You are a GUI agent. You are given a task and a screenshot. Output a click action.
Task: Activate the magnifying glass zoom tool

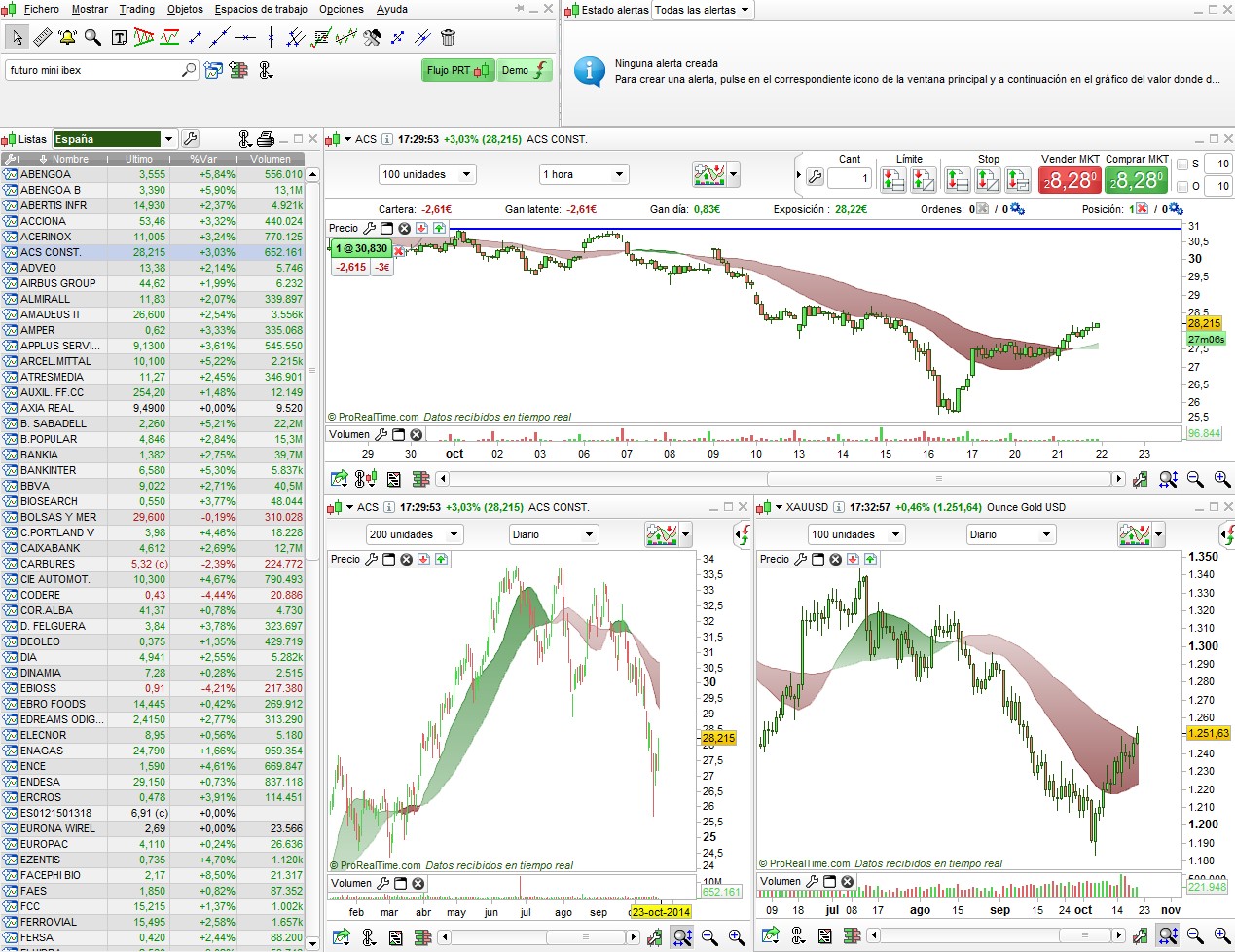point(92,38)
